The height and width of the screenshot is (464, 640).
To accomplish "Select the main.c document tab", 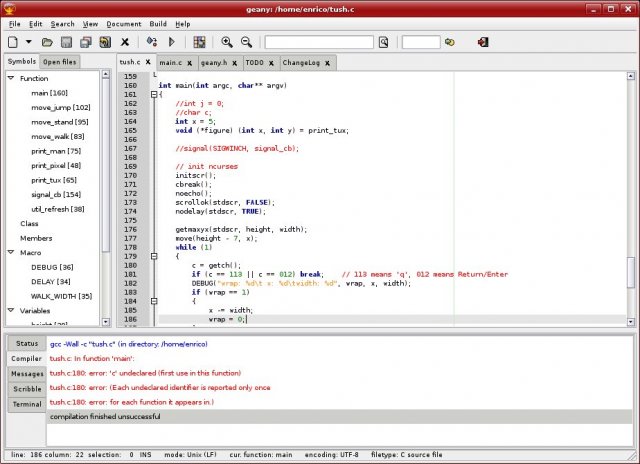I will tap(171, 63).
